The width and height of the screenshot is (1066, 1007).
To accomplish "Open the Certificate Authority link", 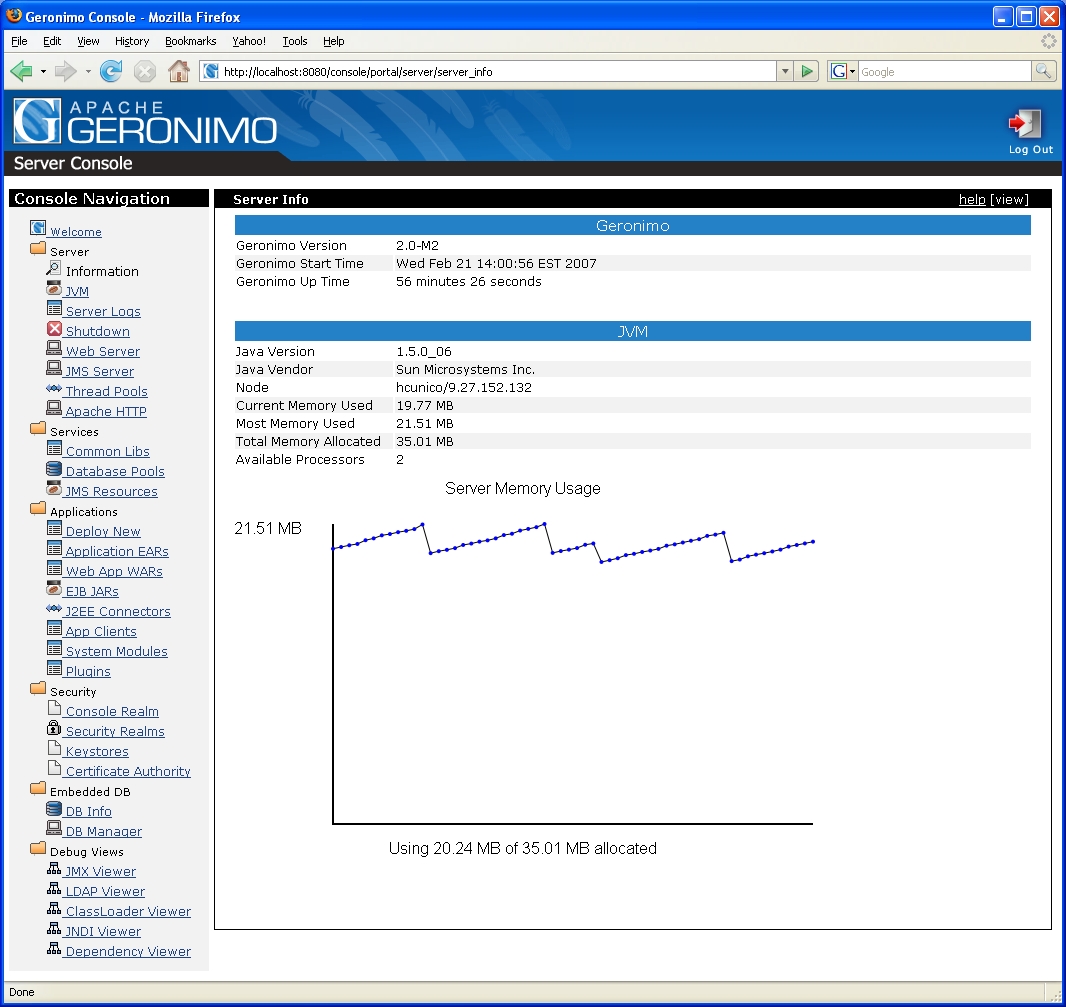I will [x=128, y=772].
